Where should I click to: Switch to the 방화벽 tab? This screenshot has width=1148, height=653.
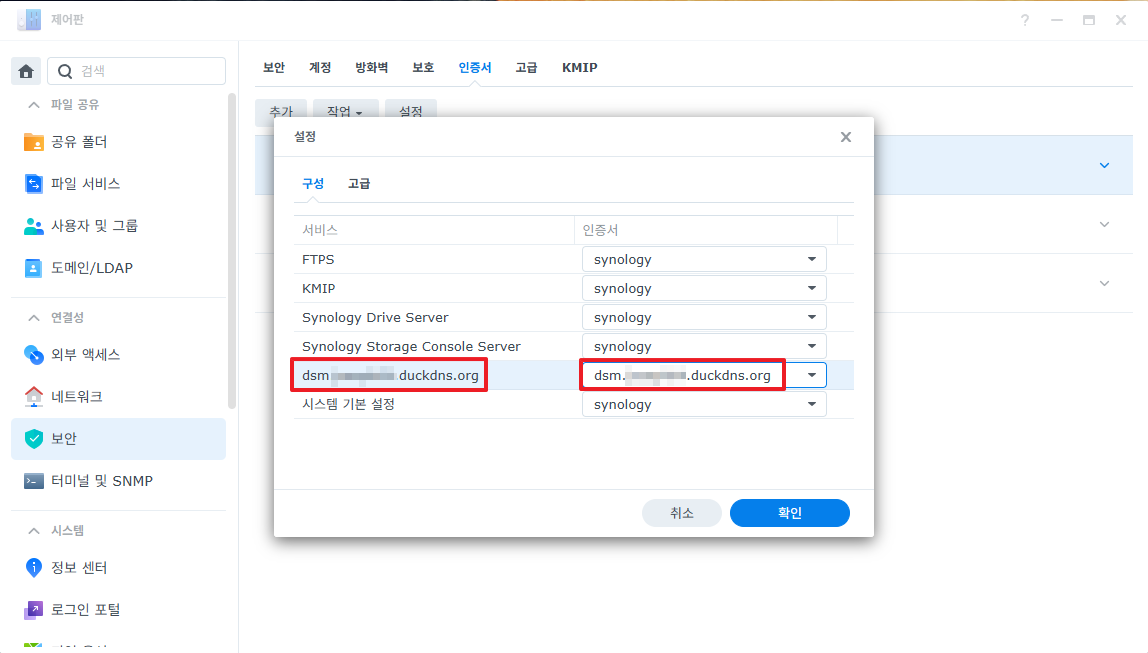pyautogui.click(x=371, y=67)
